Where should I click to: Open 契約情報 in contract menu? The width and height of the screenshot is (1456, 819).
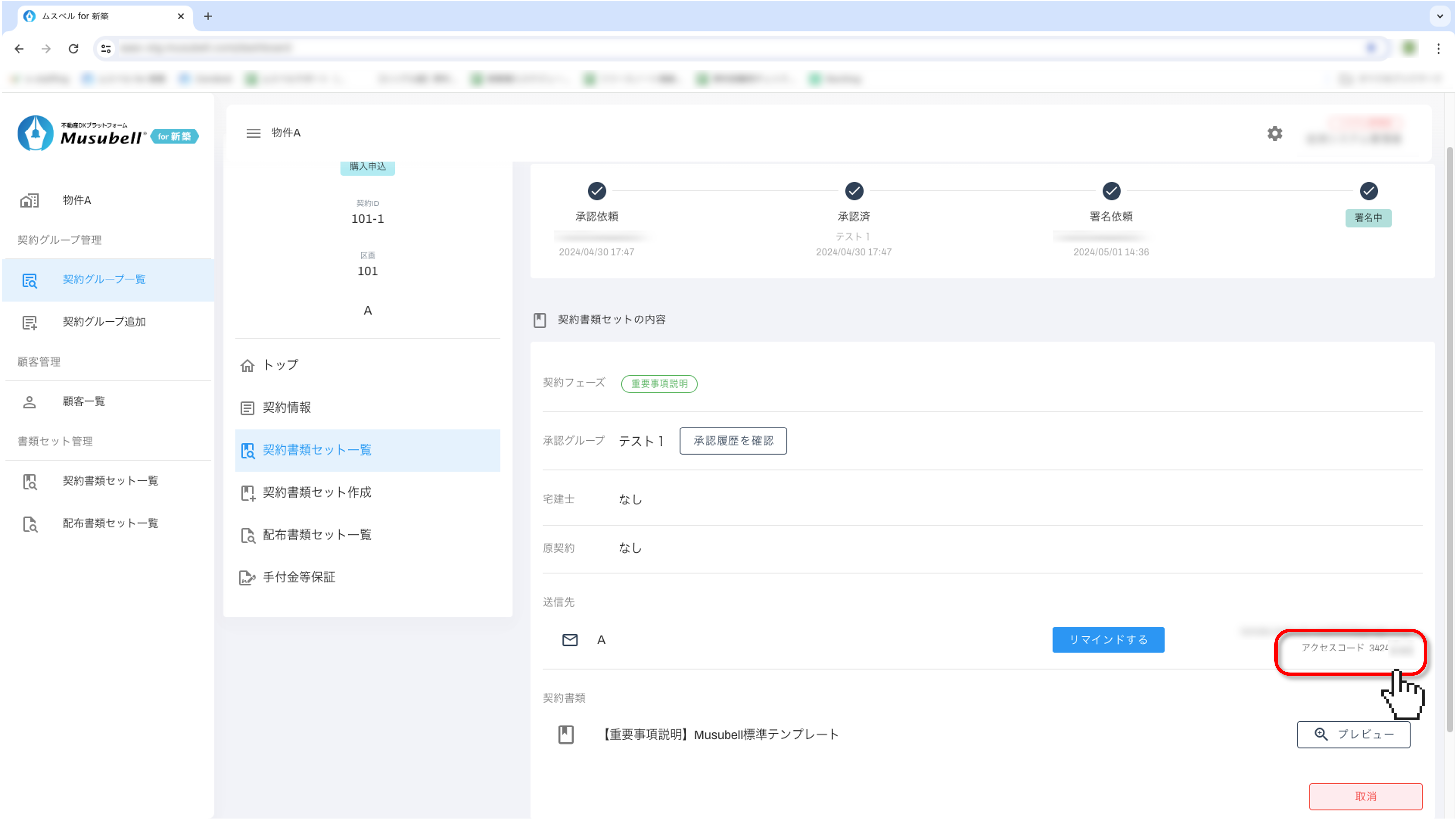point(287,408)
